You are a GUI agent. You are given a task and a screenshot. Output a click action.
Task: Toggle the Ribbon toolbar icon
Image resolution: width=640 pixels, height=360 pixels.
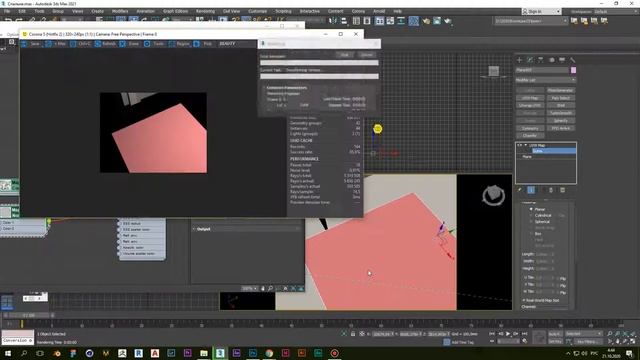(x=380, y=21)
